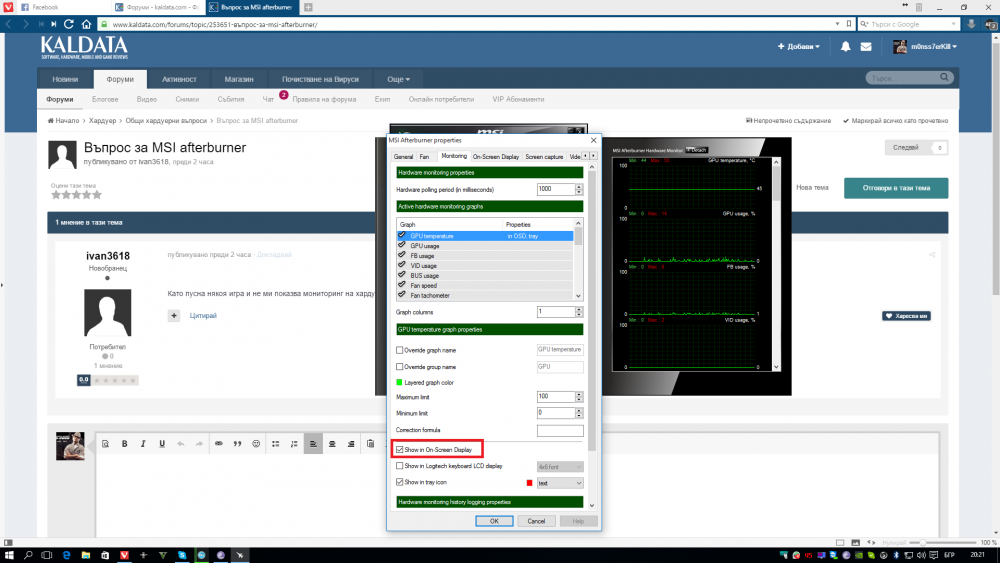This screenshot has width=1000, height=563.
Task: Click the Цитирай quote link
Action: tap(203, 316)
